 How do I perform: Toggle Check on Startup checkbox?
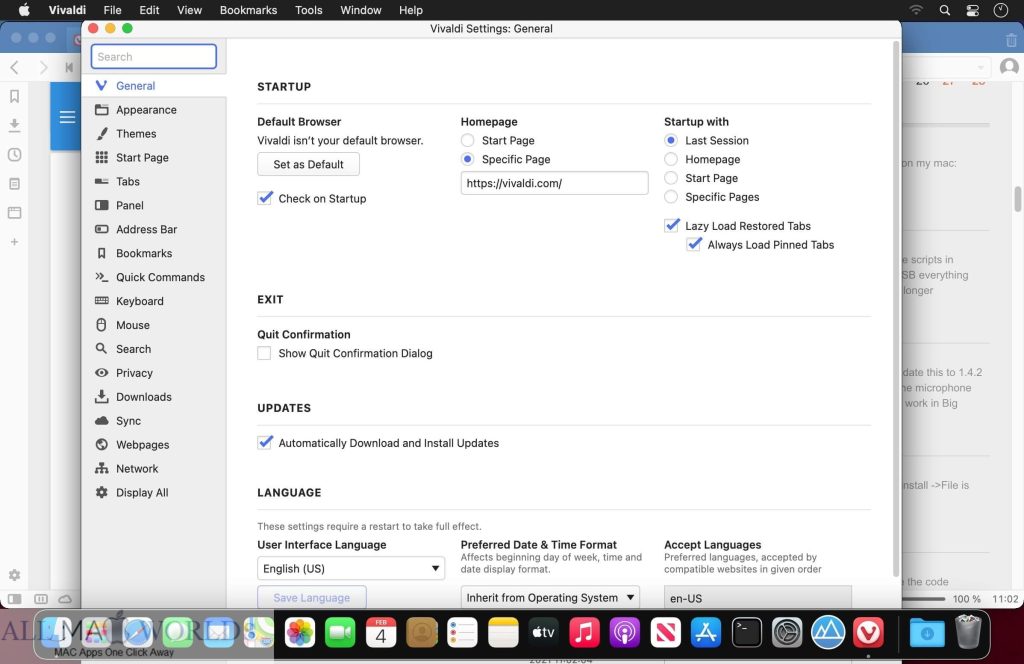(x=264, y=198)
